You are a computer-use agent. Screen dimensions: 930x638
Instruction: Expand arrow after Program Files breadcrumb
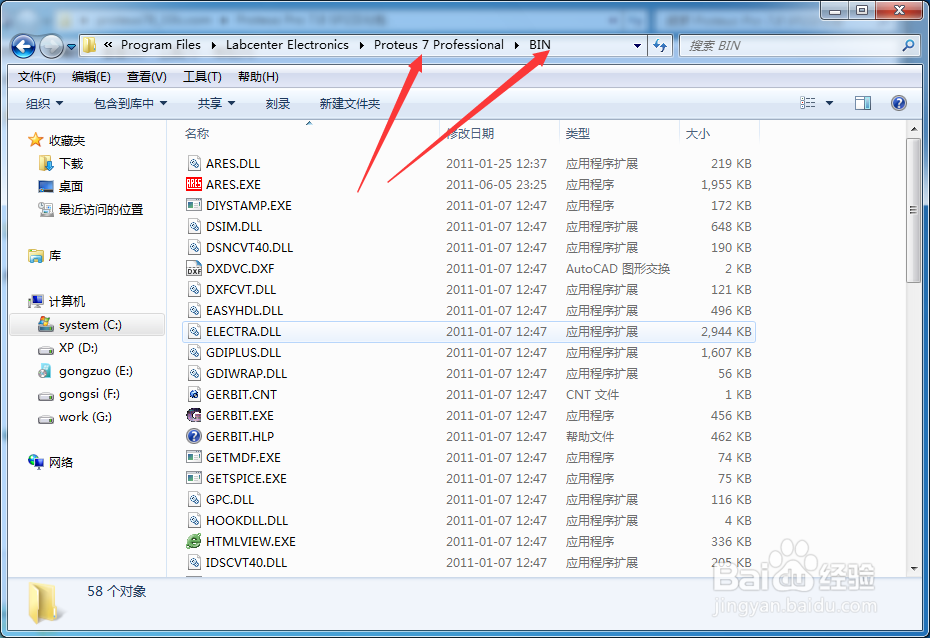[x=214, y=46]
